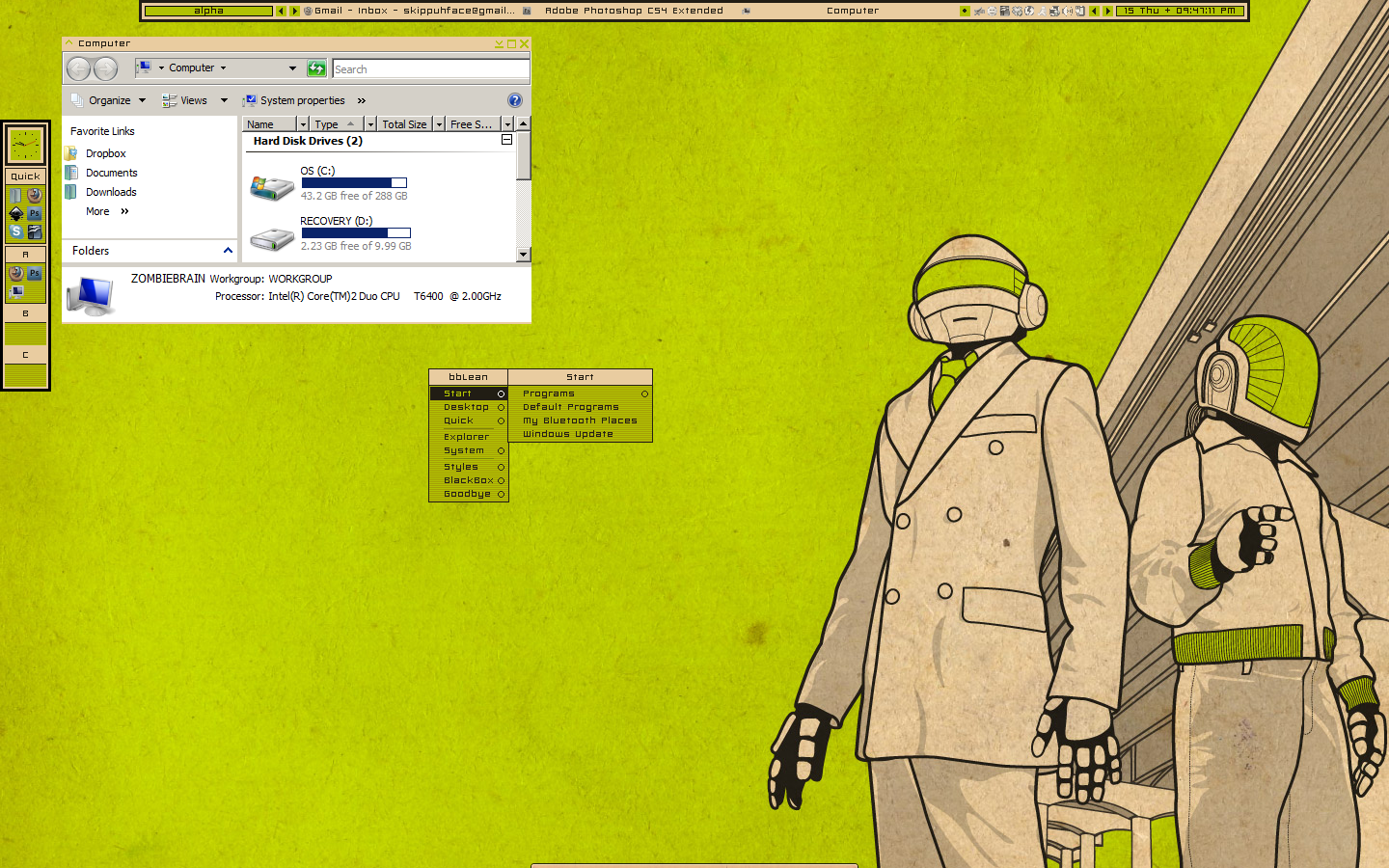Open the Views dropdown arrow
The width and height of the screenshot is (1389, 868).
pos(224,100)
